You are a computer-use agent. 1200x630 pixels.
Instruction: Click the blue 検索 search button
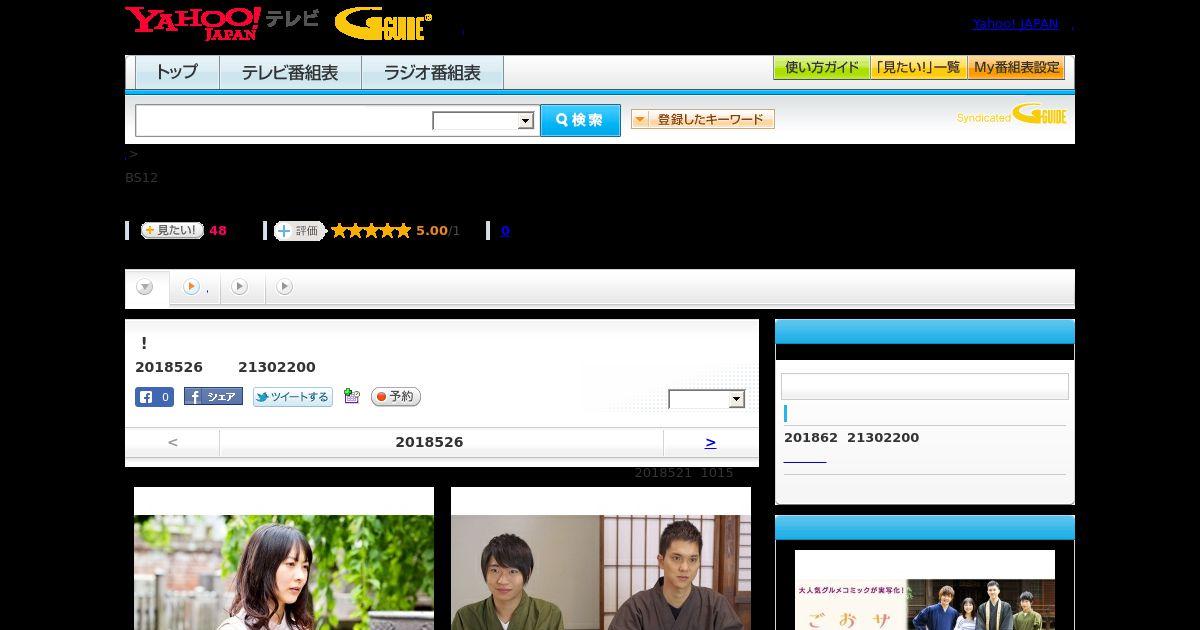coord(580,120)
